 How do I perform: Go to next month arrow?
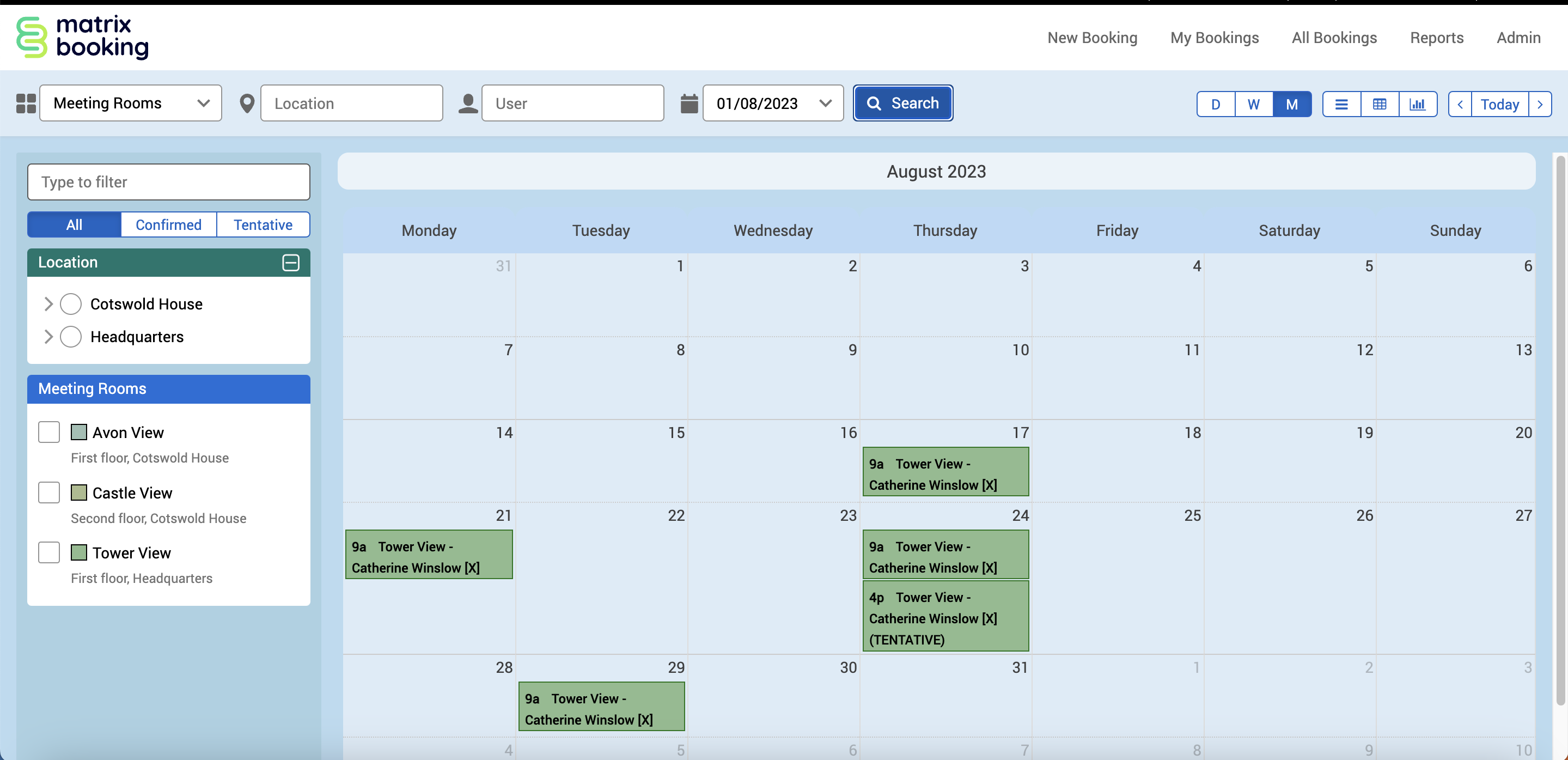[x=1540, y=104]
